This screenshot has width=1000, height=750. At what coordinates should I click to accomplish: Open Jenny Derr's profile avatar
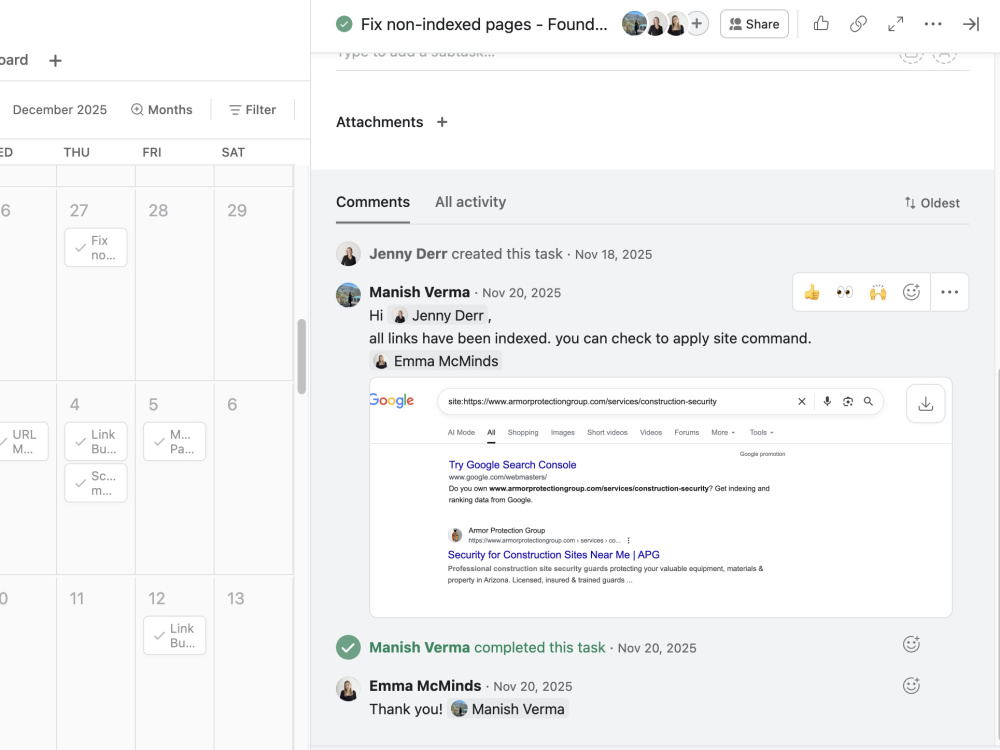(348, 254)
